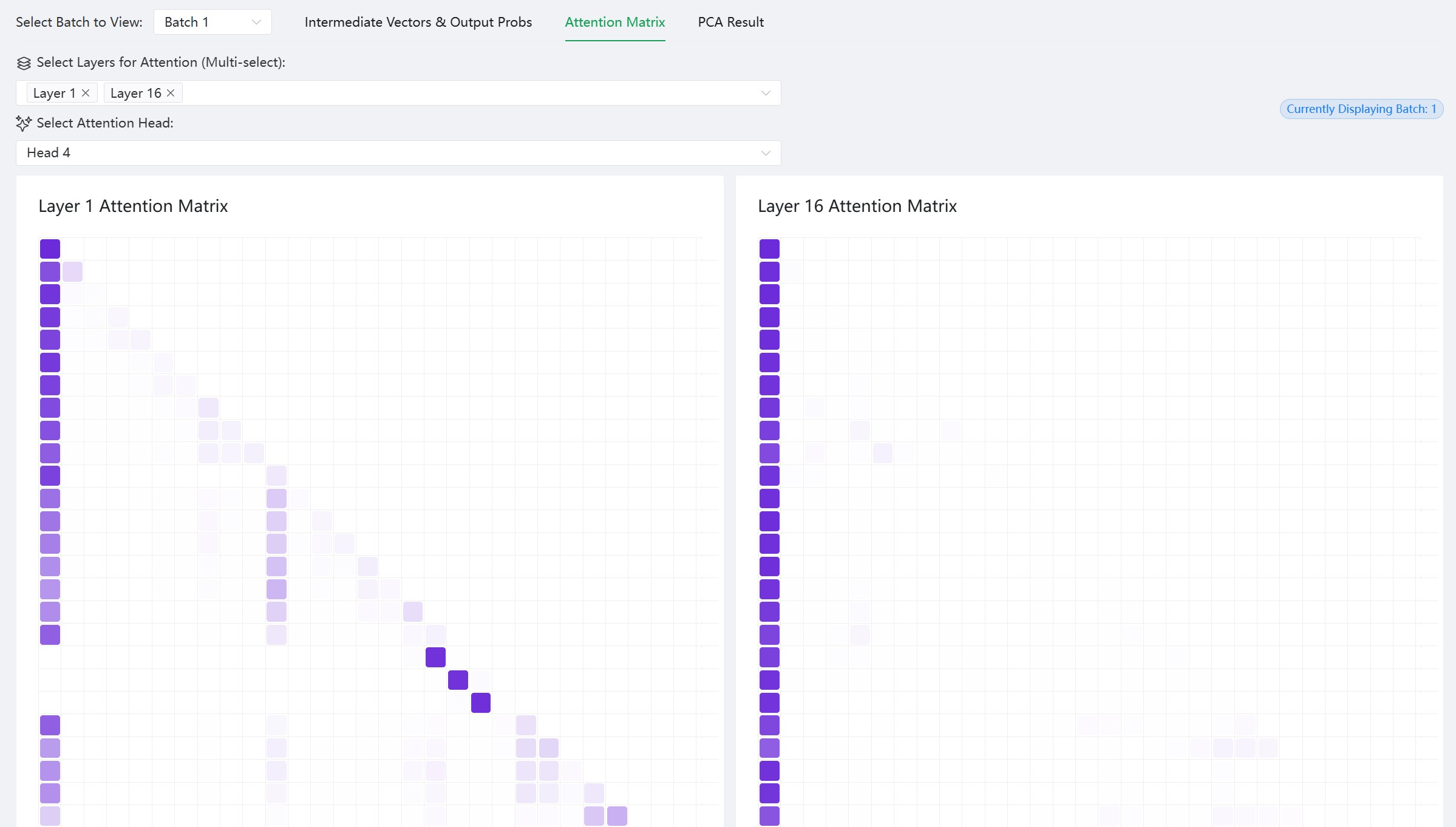Click the top-left cell of Layer 16 matrix

[x=769, y=249]
